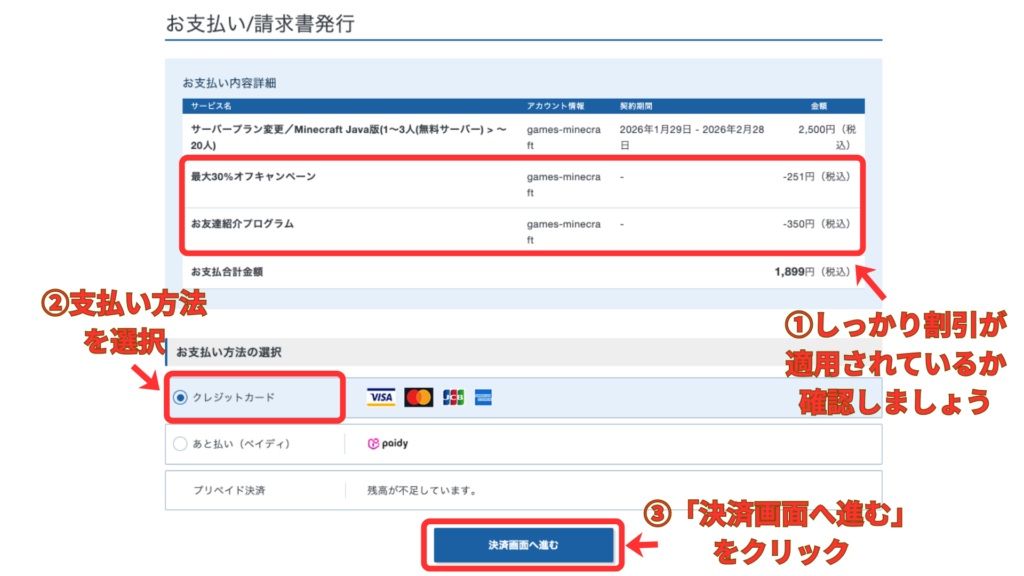Click the 契約期間 column header
1024x576 pixels.
pyautogui.click(x=636, y=106)
